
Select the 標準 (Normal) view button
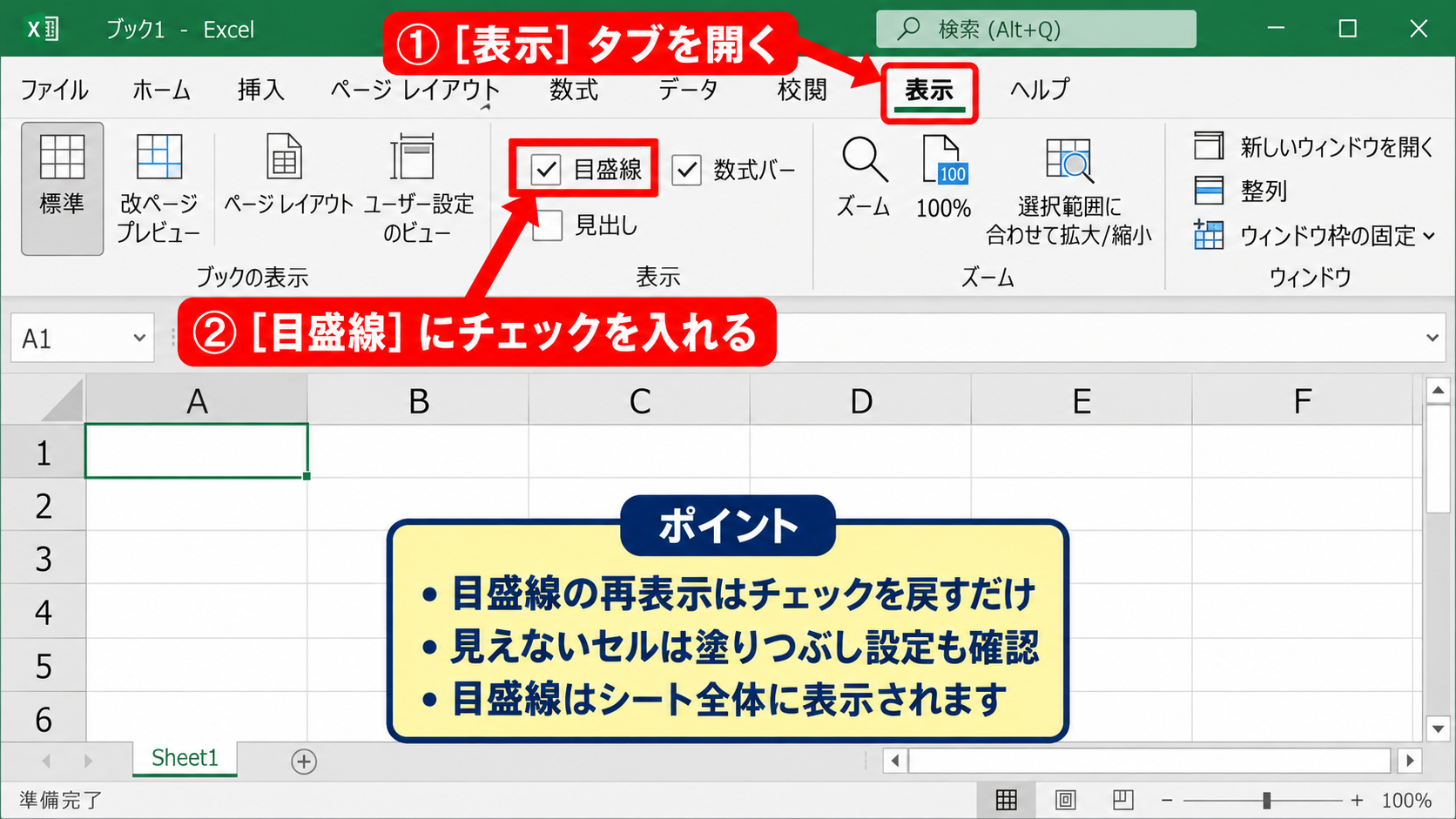[x=62, y=188]
